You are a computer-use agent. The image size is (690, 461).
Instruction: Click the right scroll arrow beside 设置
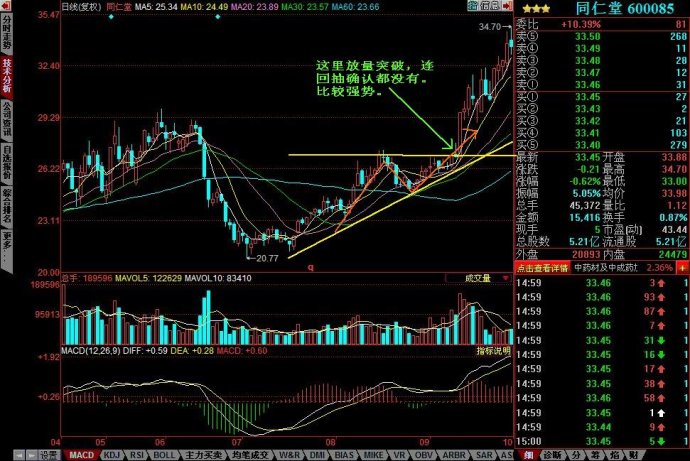pos(32,455)
